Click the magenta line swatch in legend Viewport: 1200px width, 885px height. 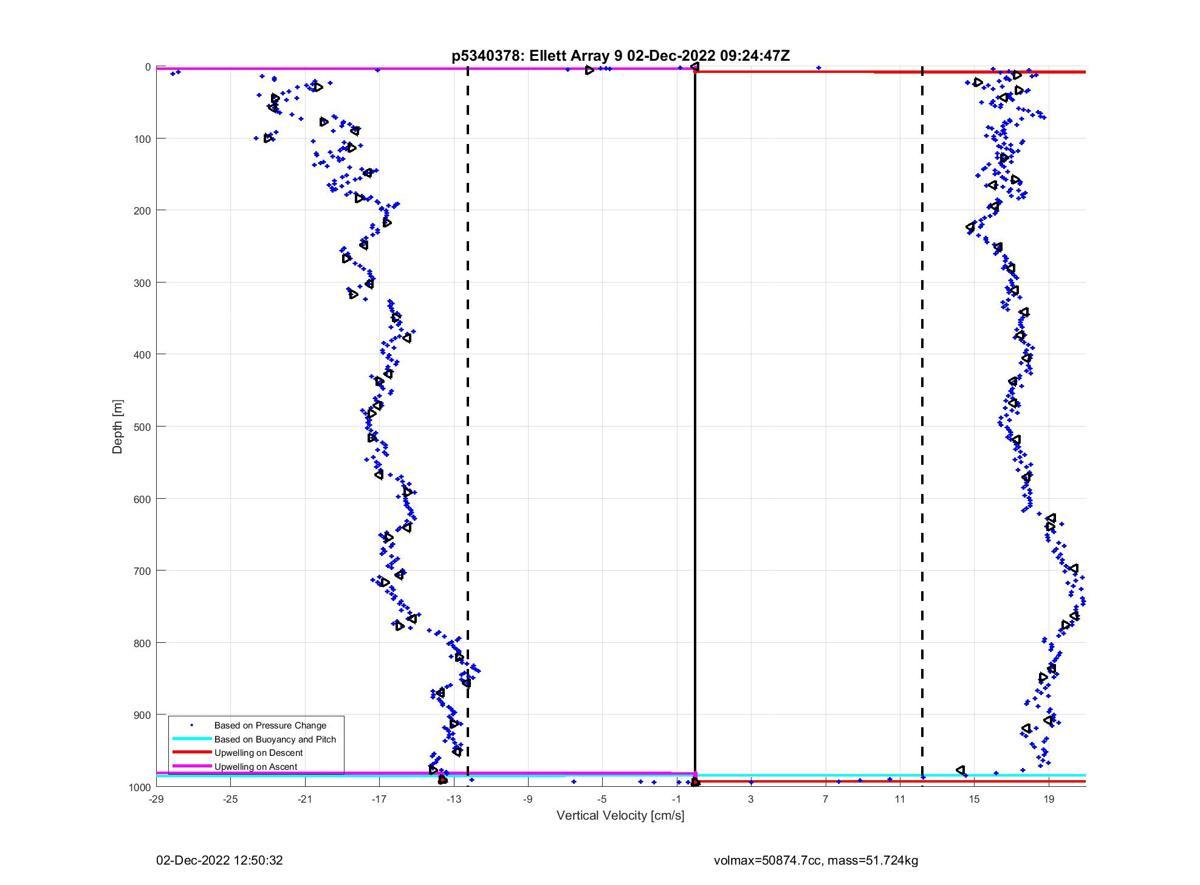point(191,767)
